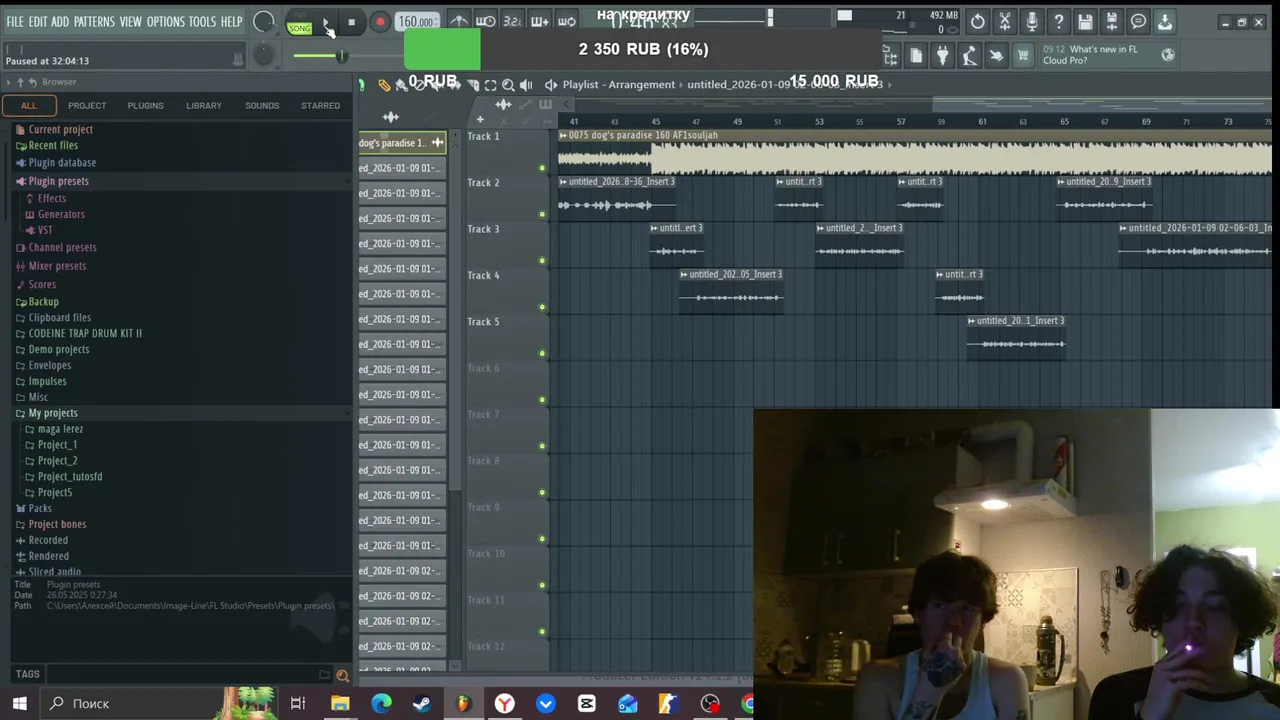Expand the Mixer presets folder

[57, 266]
